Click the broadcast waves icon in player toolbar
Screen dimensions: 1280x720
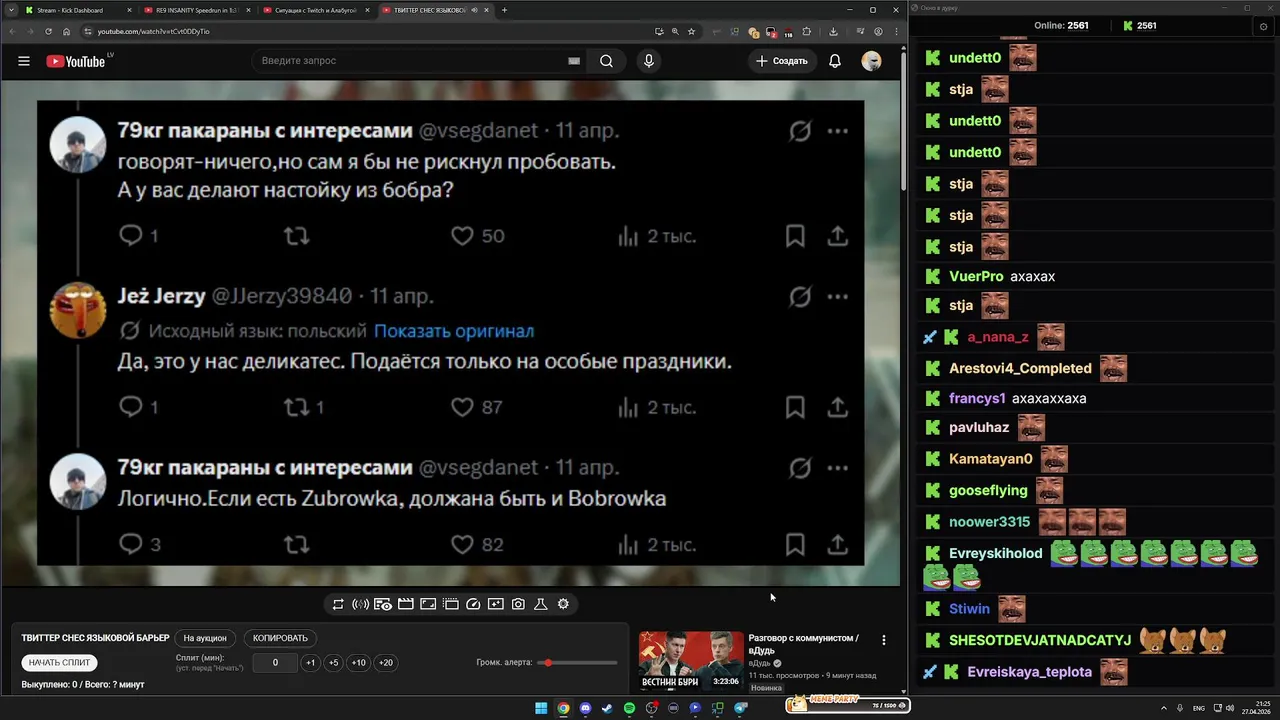(361, 604)
